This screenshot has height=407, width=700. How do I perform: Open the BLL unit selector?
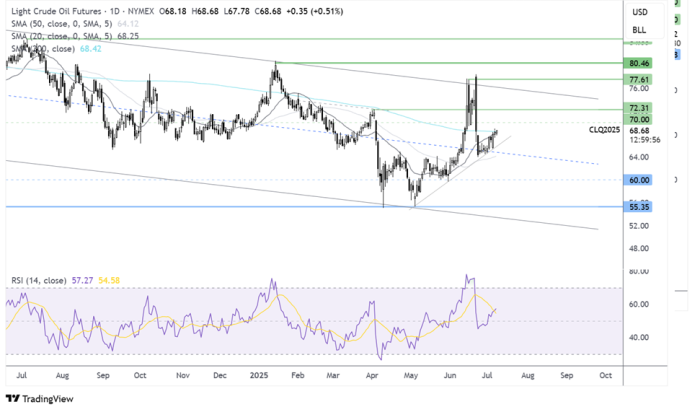tap(639, 30)
